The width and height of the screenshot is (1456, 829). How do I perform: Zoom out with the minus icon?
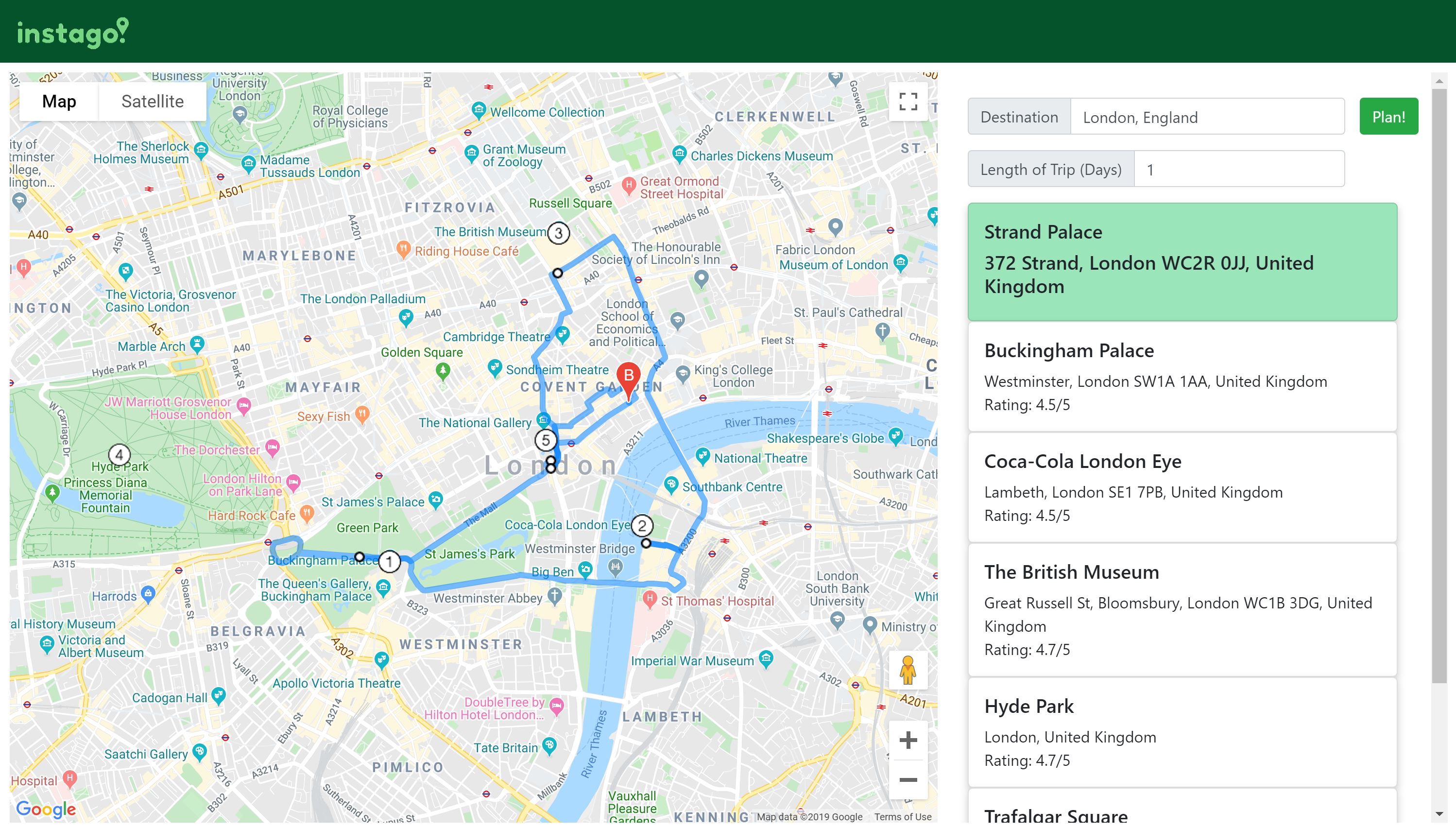(x=908, y=779)
